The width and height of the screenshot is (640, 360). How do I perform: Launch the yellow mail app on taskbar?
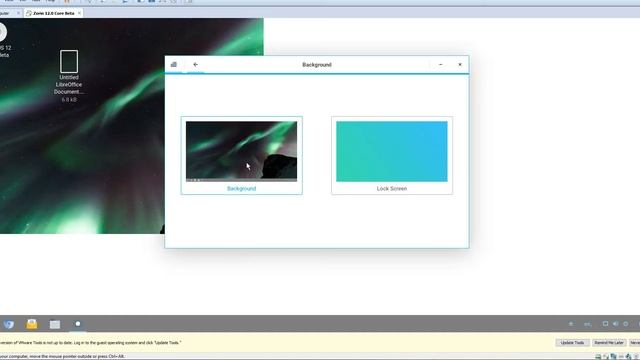click(32, 324)
